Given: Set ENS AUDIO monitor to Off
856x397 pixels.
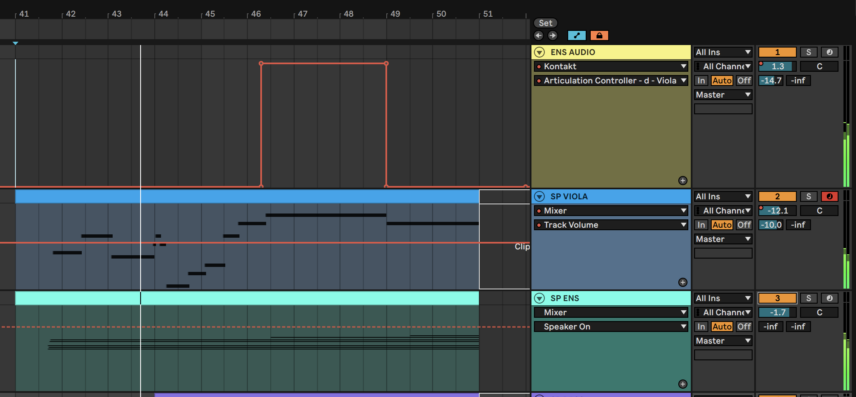Looking at the screenshot, I should [744, 80].
